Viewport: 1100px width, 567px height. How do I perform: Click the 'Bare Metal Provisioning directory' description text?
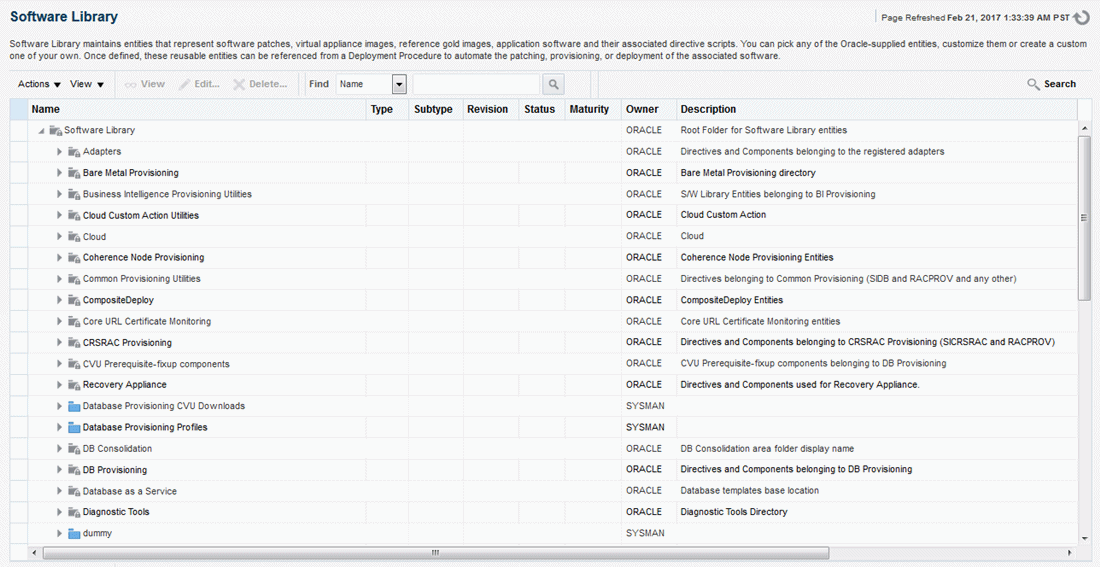pos(748,173)
